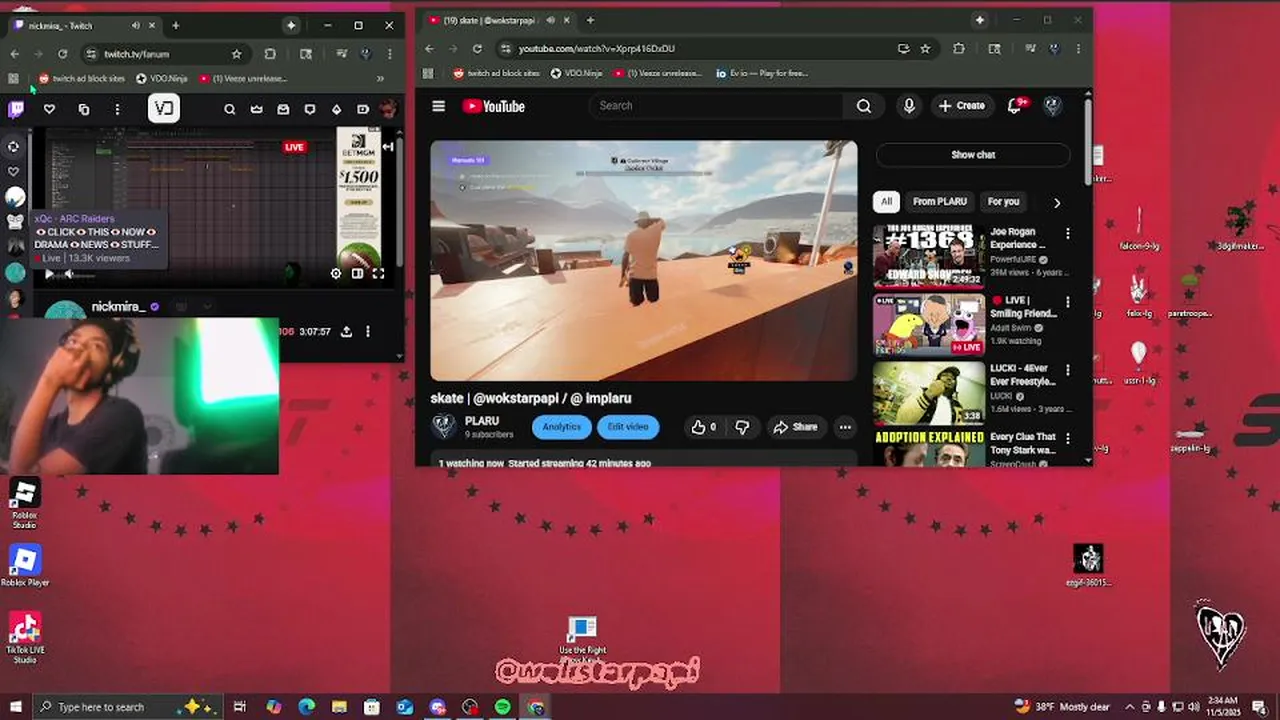
Task: Open more options beside stream share icon
Action: click(x=368, y=331)
